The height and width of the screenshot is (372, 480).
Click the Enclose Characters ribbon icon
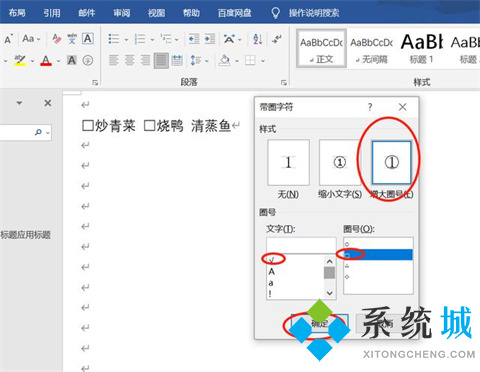pos(88,60)
